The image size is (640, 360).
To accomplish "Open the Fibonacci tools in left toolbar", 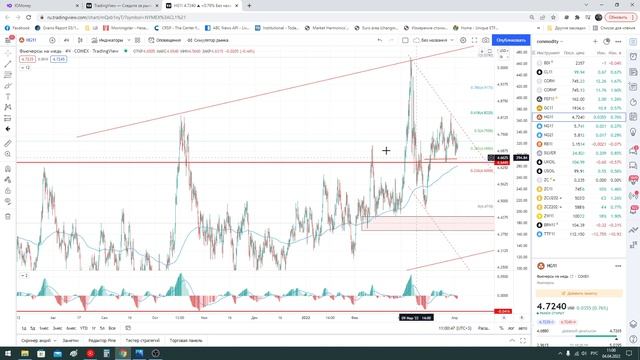I will [8, 75].
